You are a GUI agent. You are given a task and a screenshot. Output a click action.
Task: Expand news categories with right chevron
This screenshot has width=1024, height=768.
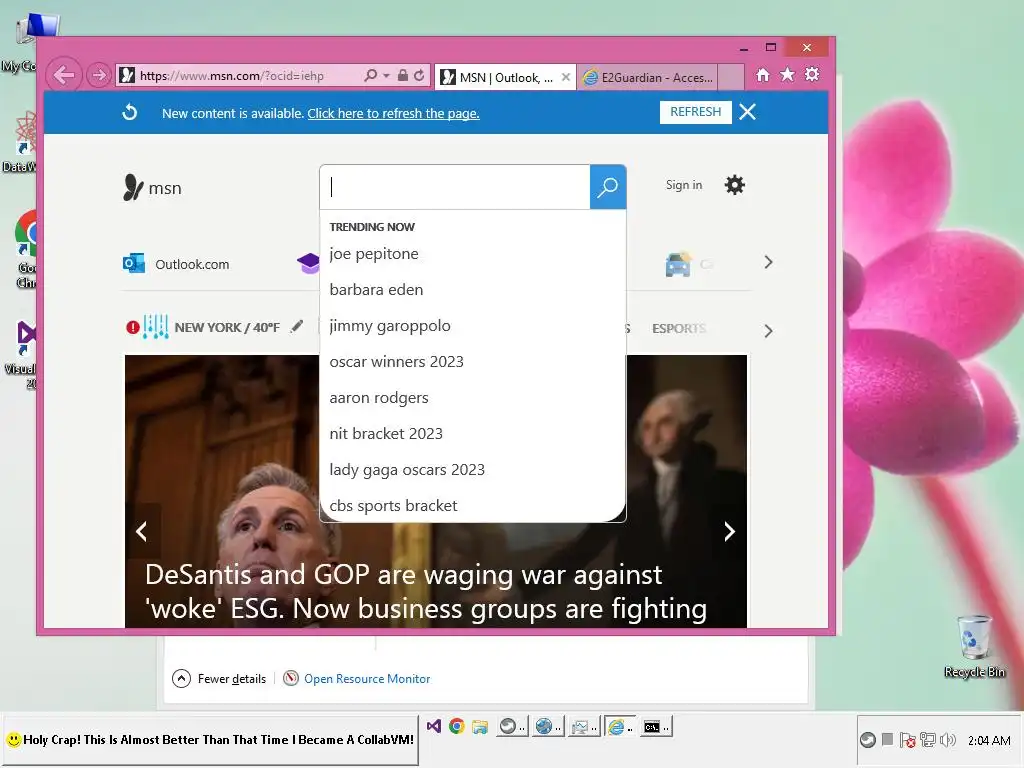pos(768,331)
